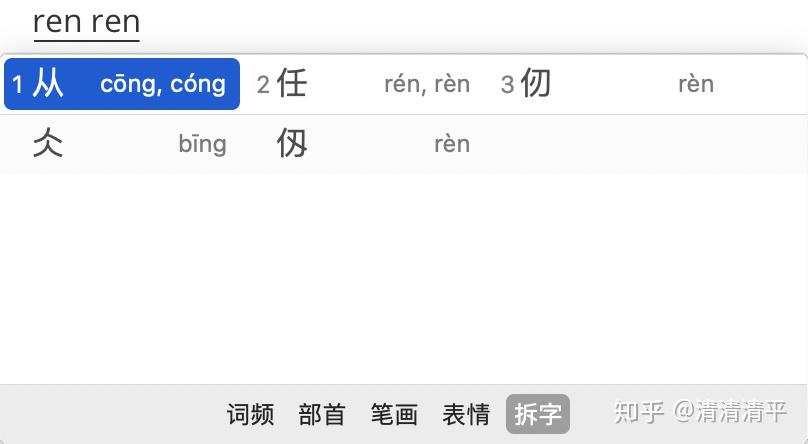
Task: Click the number 2 candidate index
Action: point(263,85)
